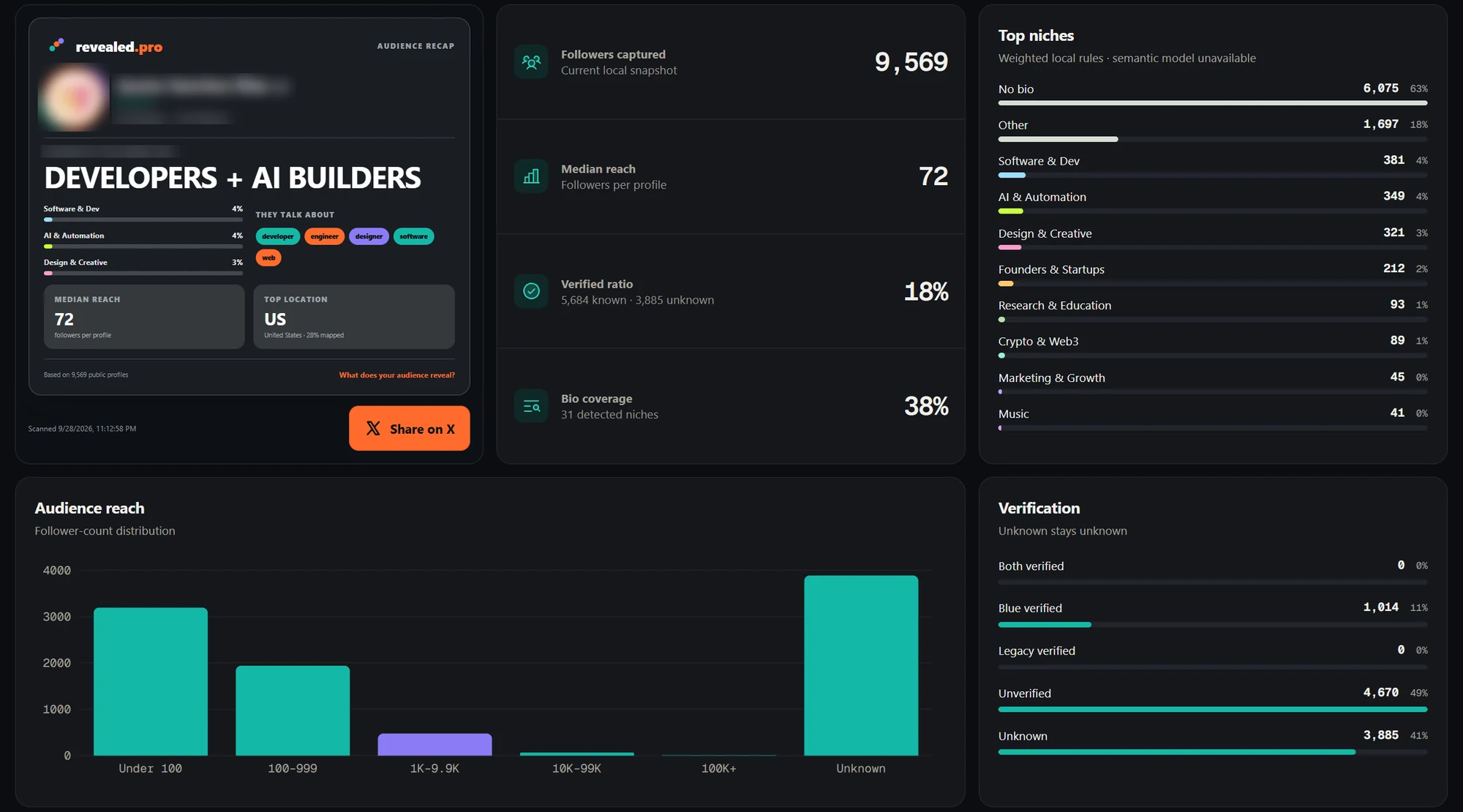The image size is (1463, 812).
Task: Click the '3,885' Unknown verification count
Action: (x=1380, y=735)
